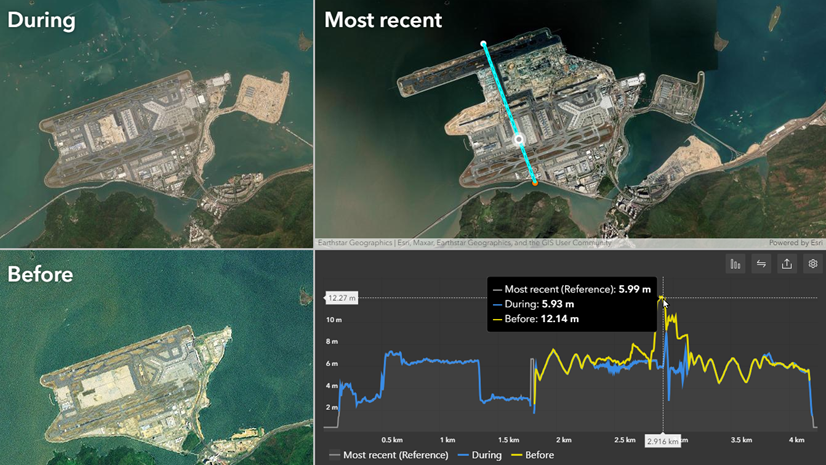Click the flip profile direction icon
826x465 pixels.
pos(761,264)
